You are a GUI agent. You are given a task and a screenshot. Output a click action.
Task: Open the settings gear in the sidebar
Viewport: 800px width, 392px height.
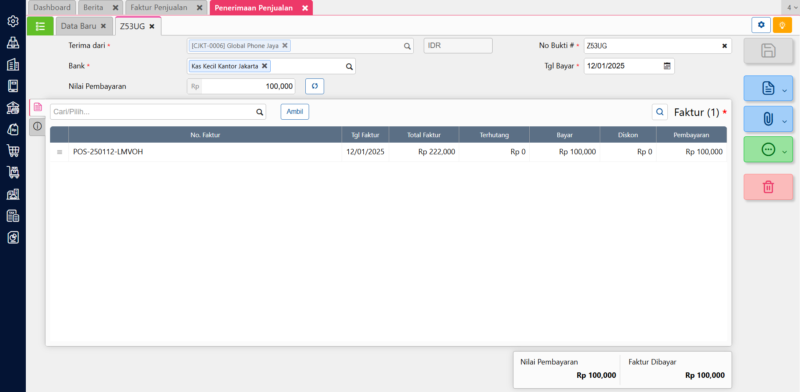[13, 21]
